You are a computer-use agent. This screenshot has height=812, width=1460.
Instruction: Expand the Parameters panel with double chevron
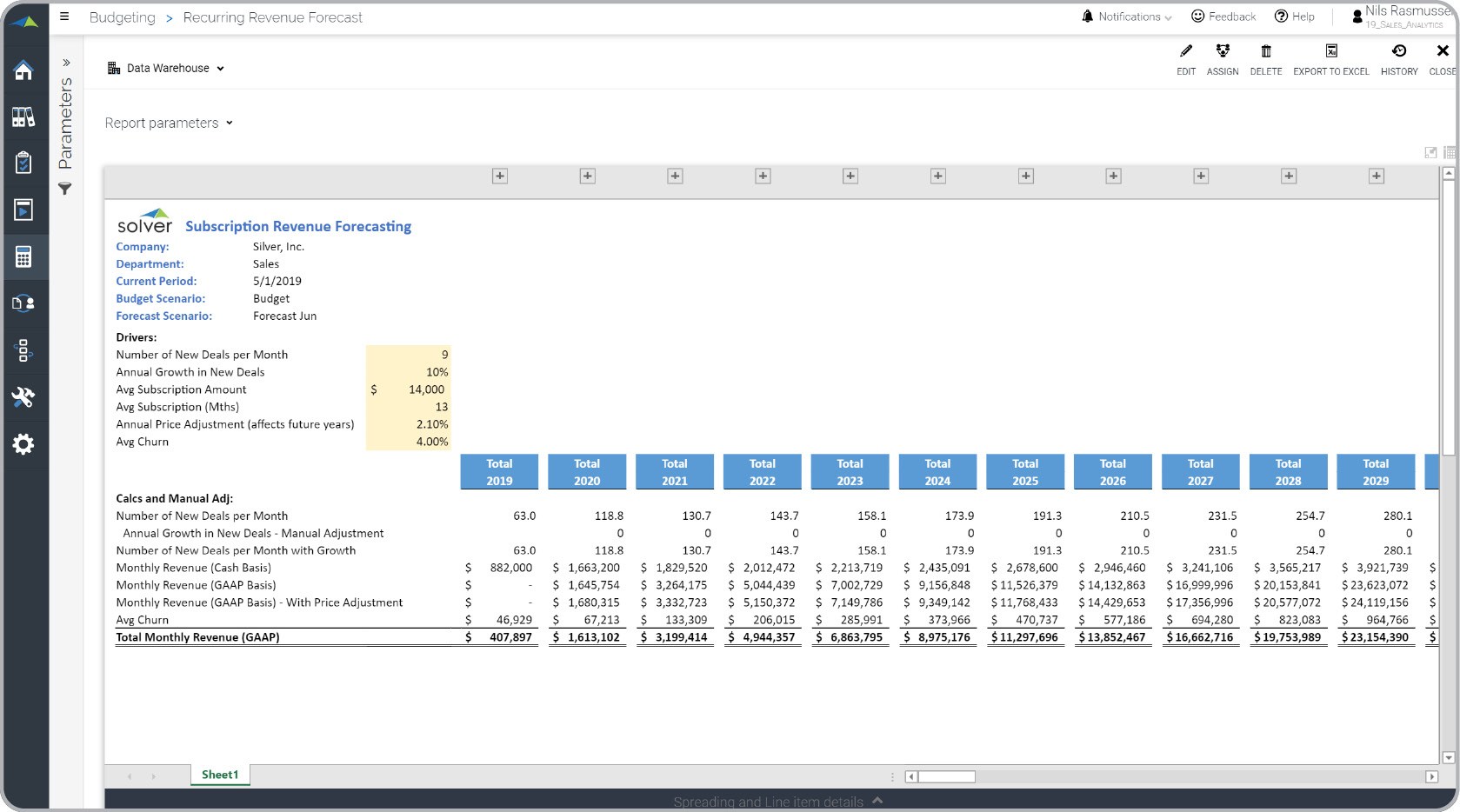pyautogui.click(x=66, y=63)
